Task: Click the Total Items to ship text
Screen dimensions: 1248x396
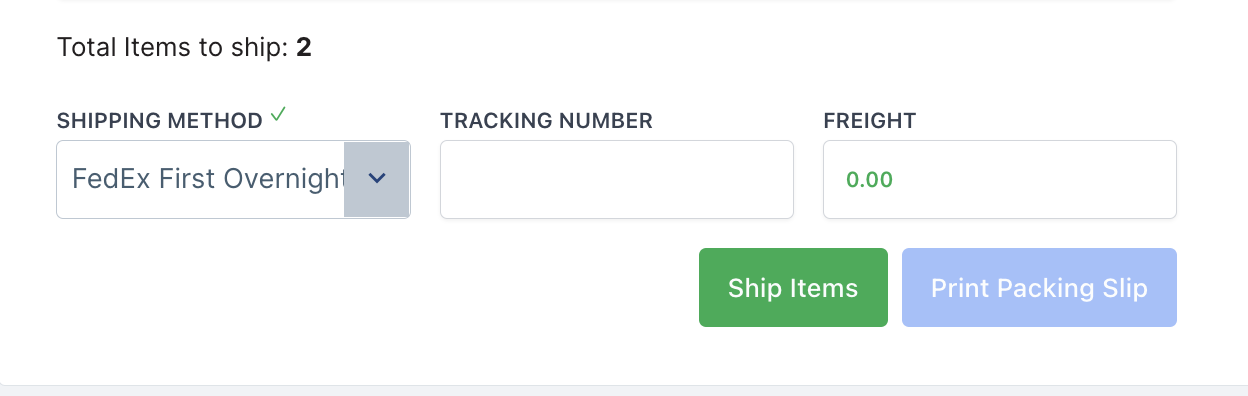Action: coord(173,47)
